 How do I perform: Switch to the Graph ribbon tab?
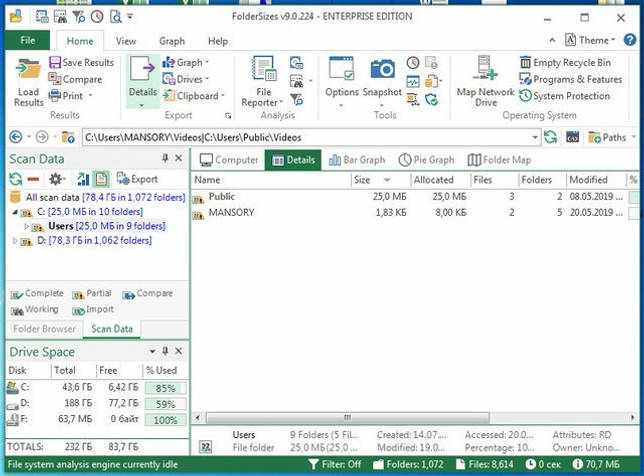172,41
